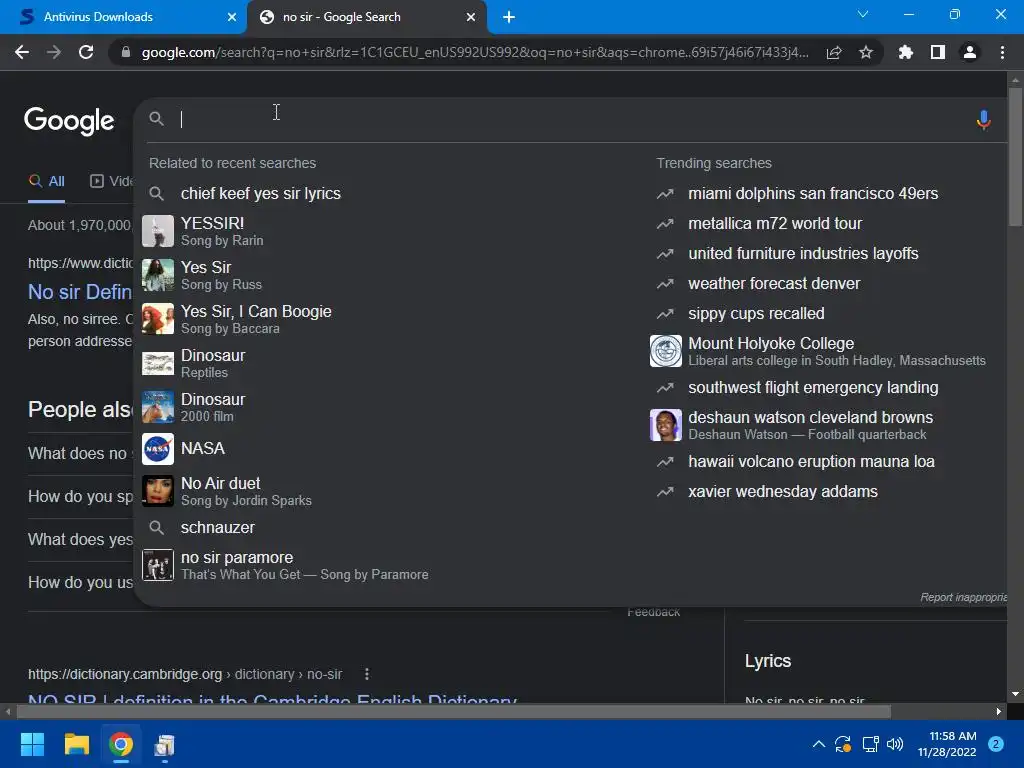This screenshot has height=768, width=1024.
Task: Click the installer icon in taskbar
Action: [165, 744]
